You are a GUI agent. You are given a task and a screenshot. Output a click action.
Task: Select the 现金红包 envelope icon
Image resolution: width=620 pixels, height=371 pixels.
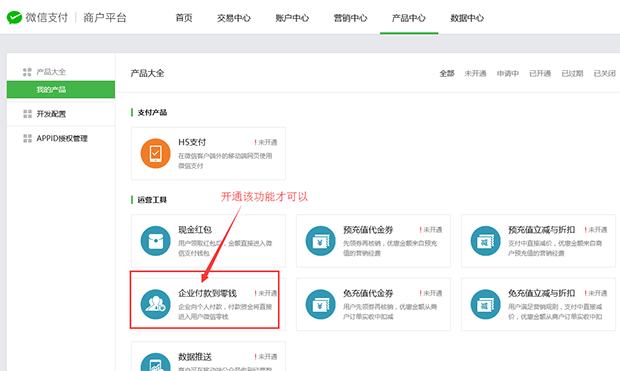155,240
